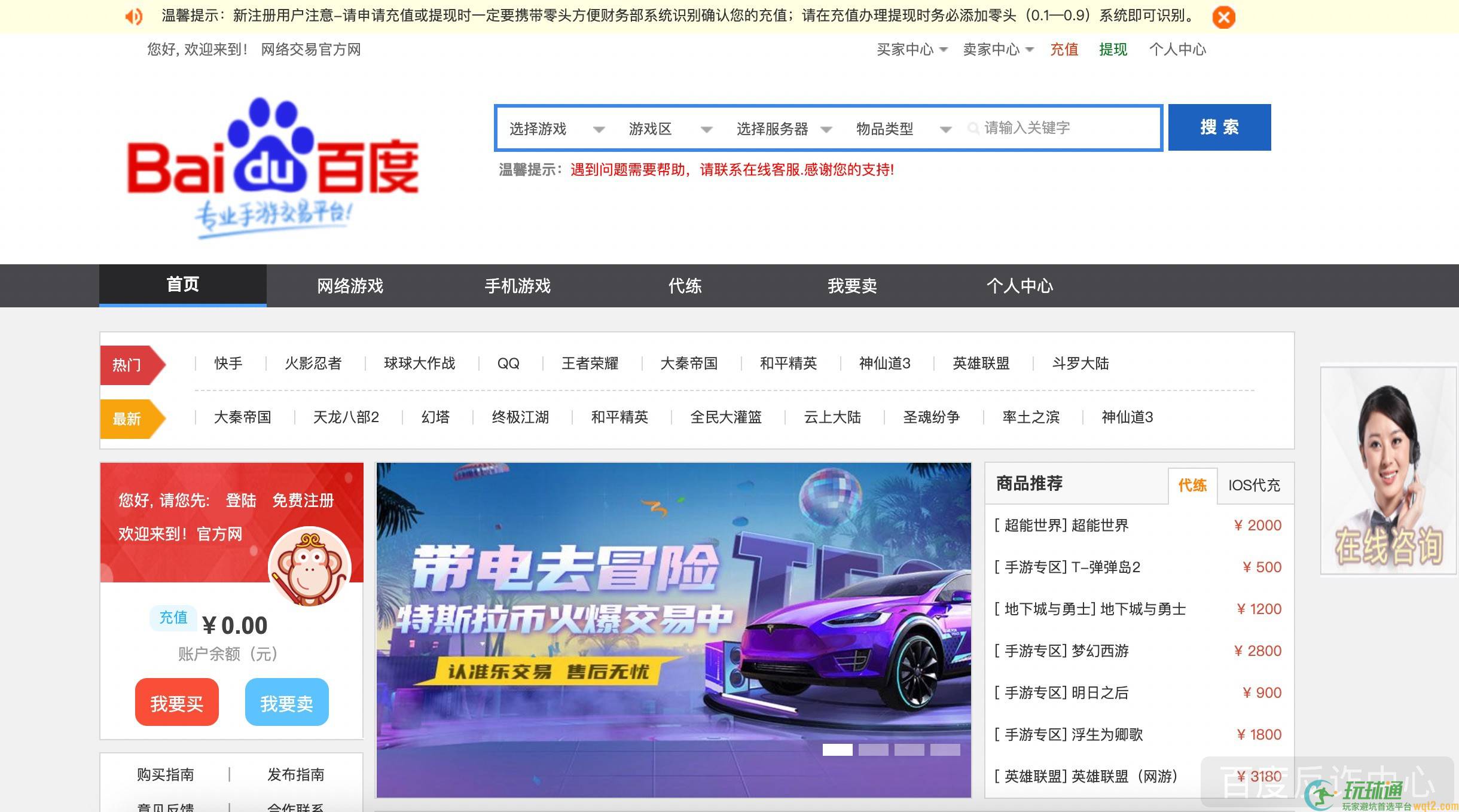Select the second banner slide indicator
The width and height of the screenshot is (1459, 812).
point(873,750)
